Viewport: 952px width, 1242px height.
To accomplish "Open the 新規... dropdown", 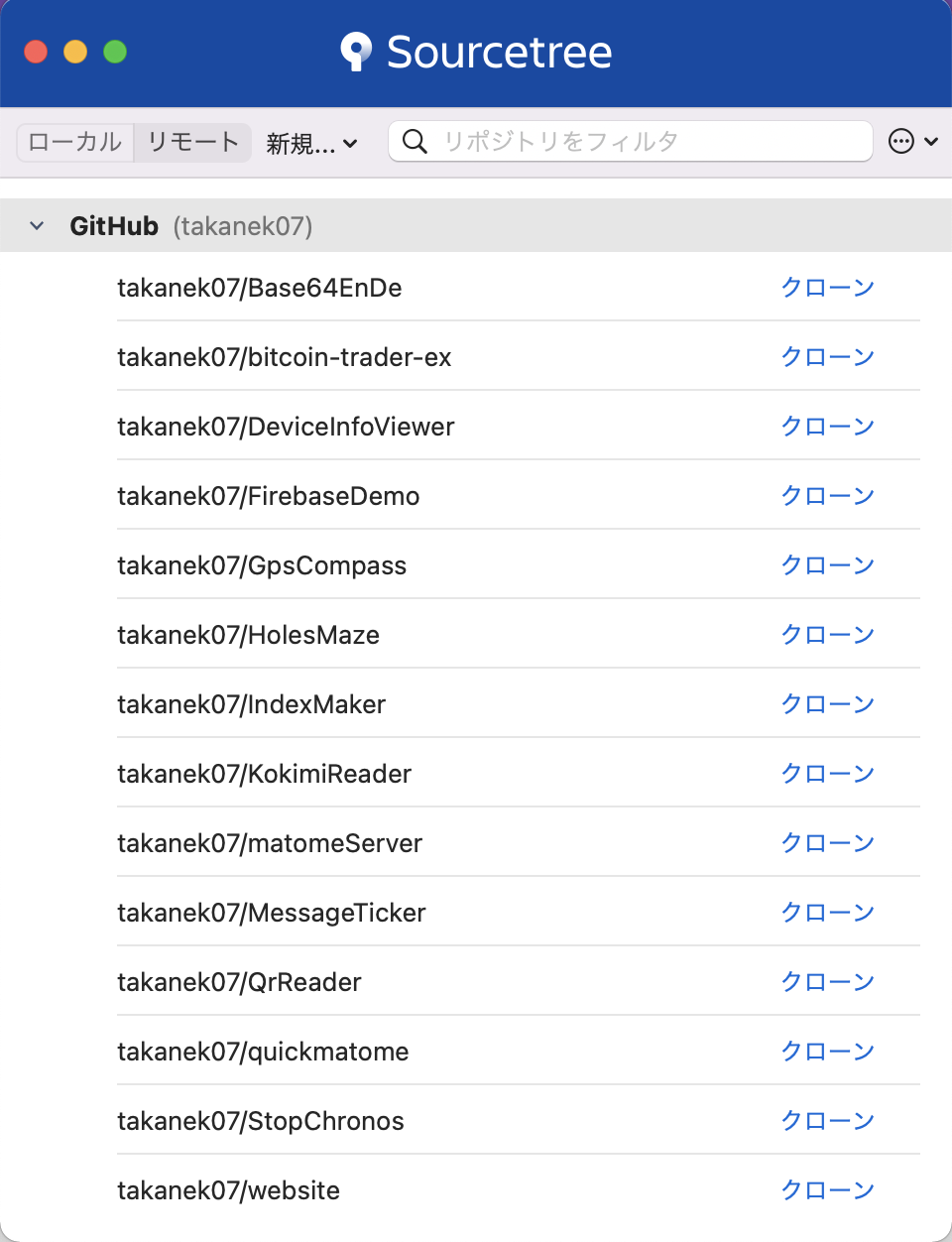I will 313,143.
